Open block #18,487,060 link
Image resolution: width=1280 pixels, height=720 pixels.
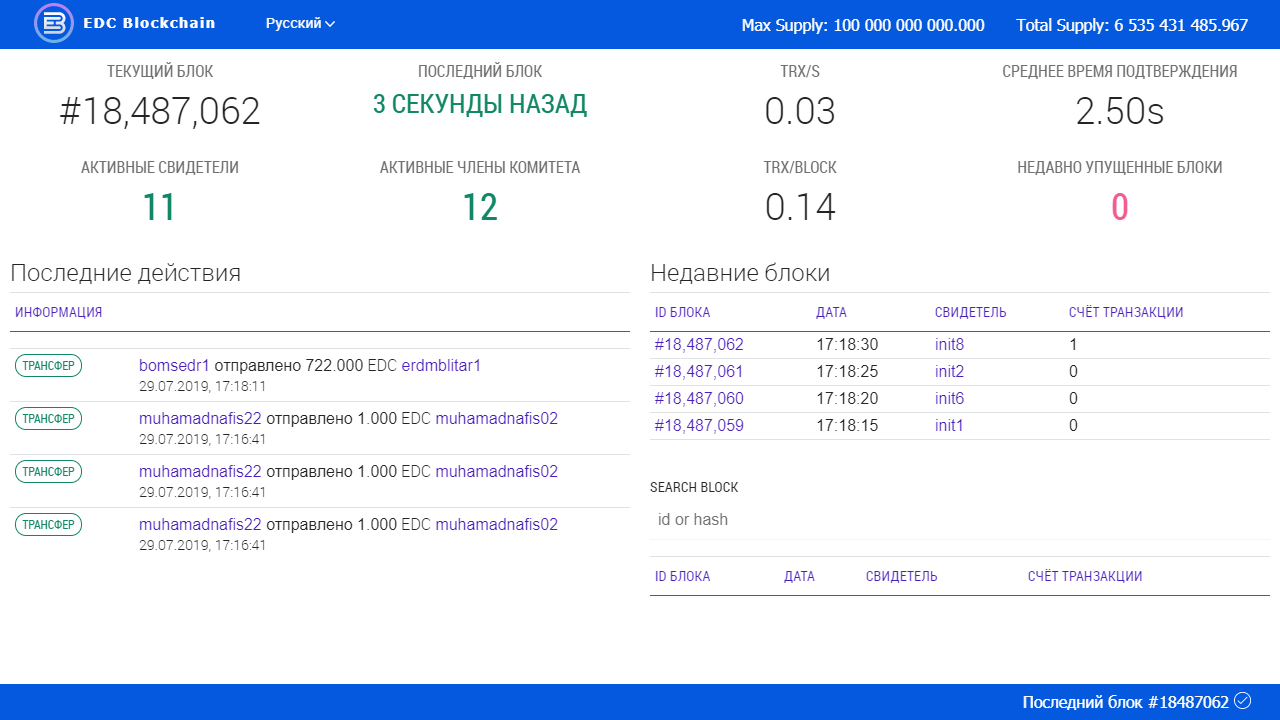tap(699, 399)
